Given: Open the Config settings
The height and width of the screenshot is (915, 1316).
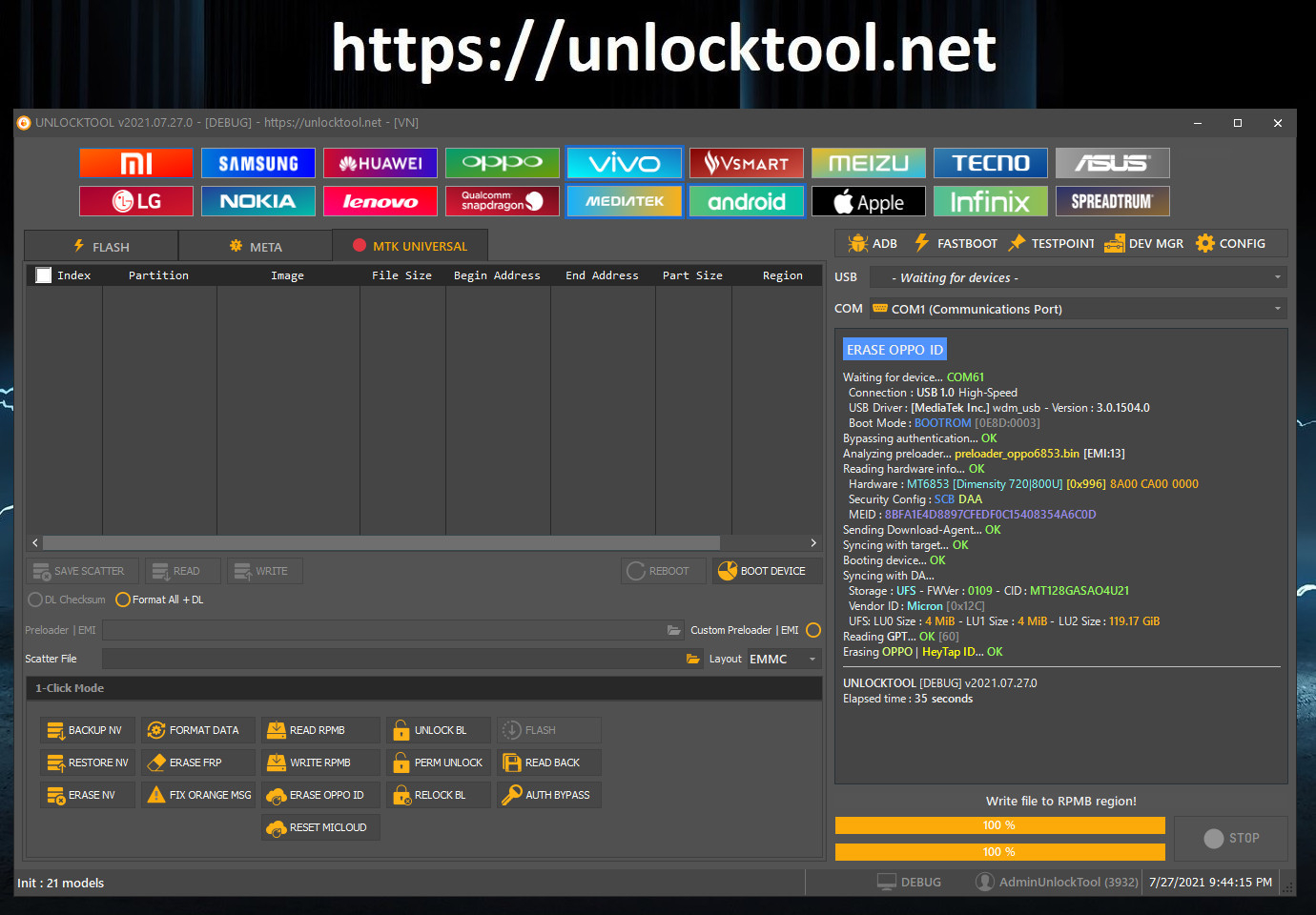Looking at the screenshot, I should pos(1230,243).
